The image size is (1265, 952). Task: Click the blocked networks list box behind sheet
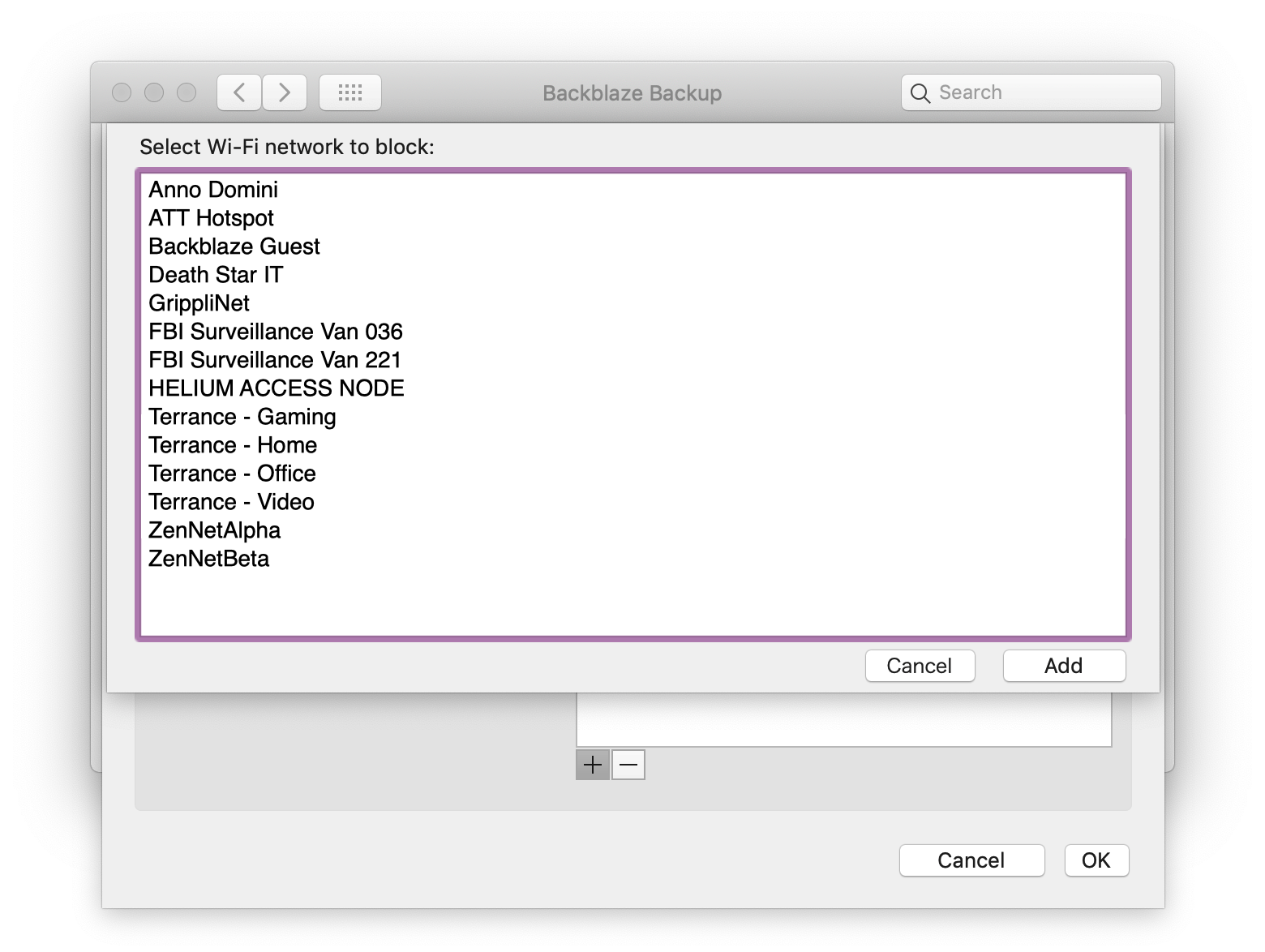pos(843,720)
